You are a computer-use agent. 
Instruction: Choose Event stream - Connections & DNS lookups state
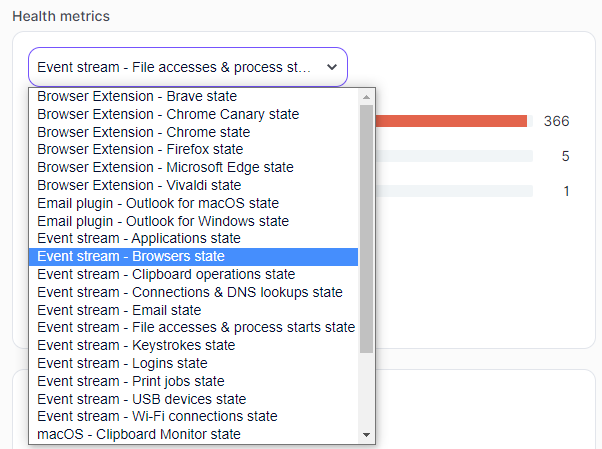pyautogui.click(x=190, y=292)
